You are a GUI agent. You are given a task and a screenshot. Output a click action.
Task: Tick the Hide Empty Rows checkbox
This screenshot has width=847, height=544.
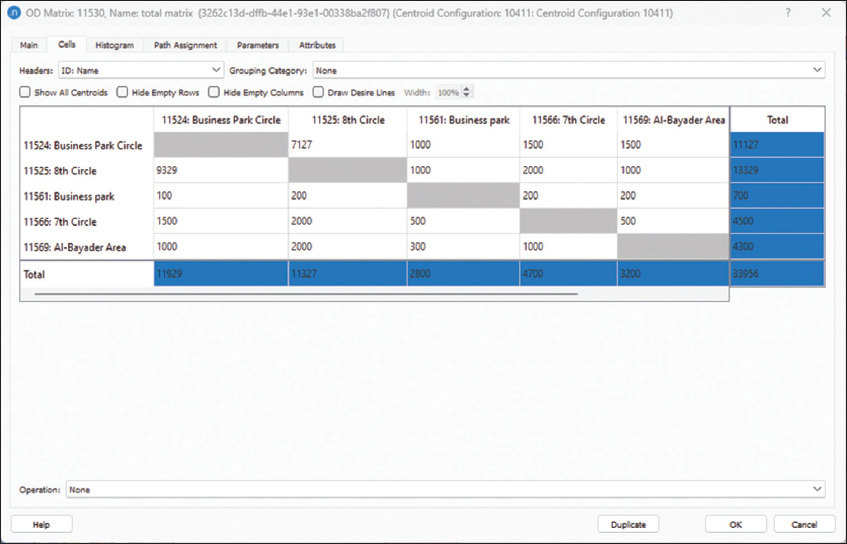click(123, 92)
